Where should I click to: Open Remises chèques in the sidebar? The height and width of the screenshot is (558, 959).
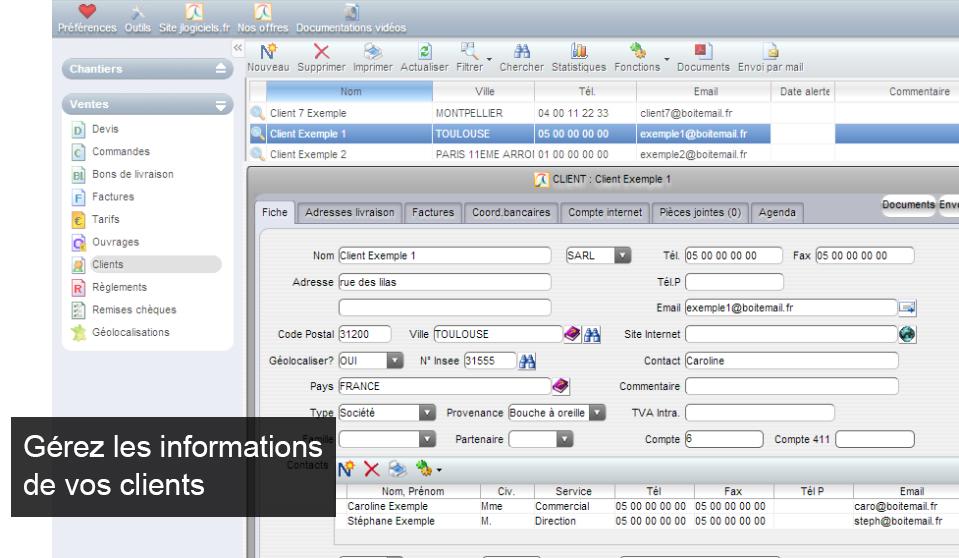click(134, 310)
